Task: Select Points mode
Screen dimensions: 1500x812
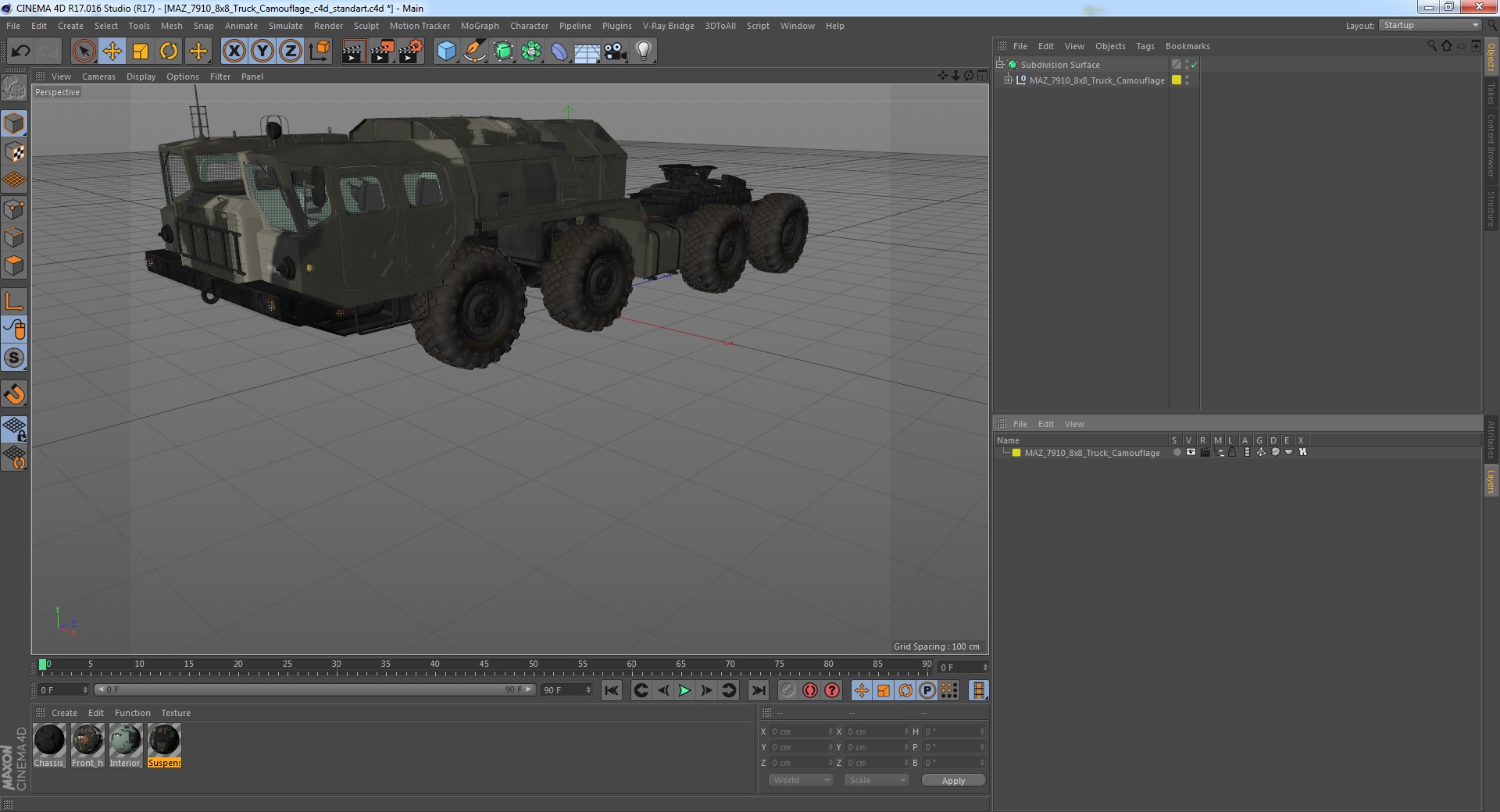Action: (14, 209)
